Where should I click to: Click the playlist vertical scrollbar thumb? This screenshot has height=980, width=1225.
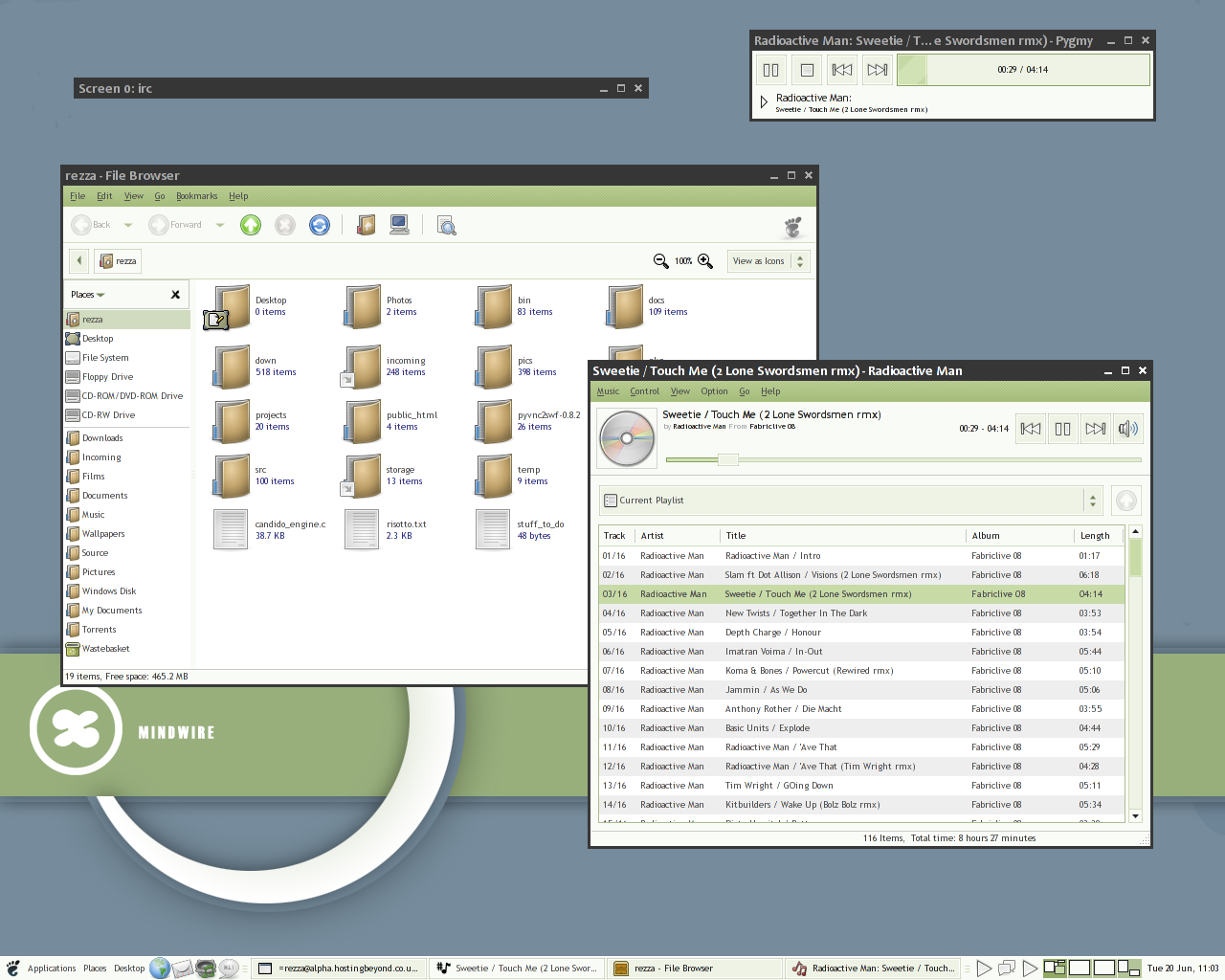click(1136, 557)
